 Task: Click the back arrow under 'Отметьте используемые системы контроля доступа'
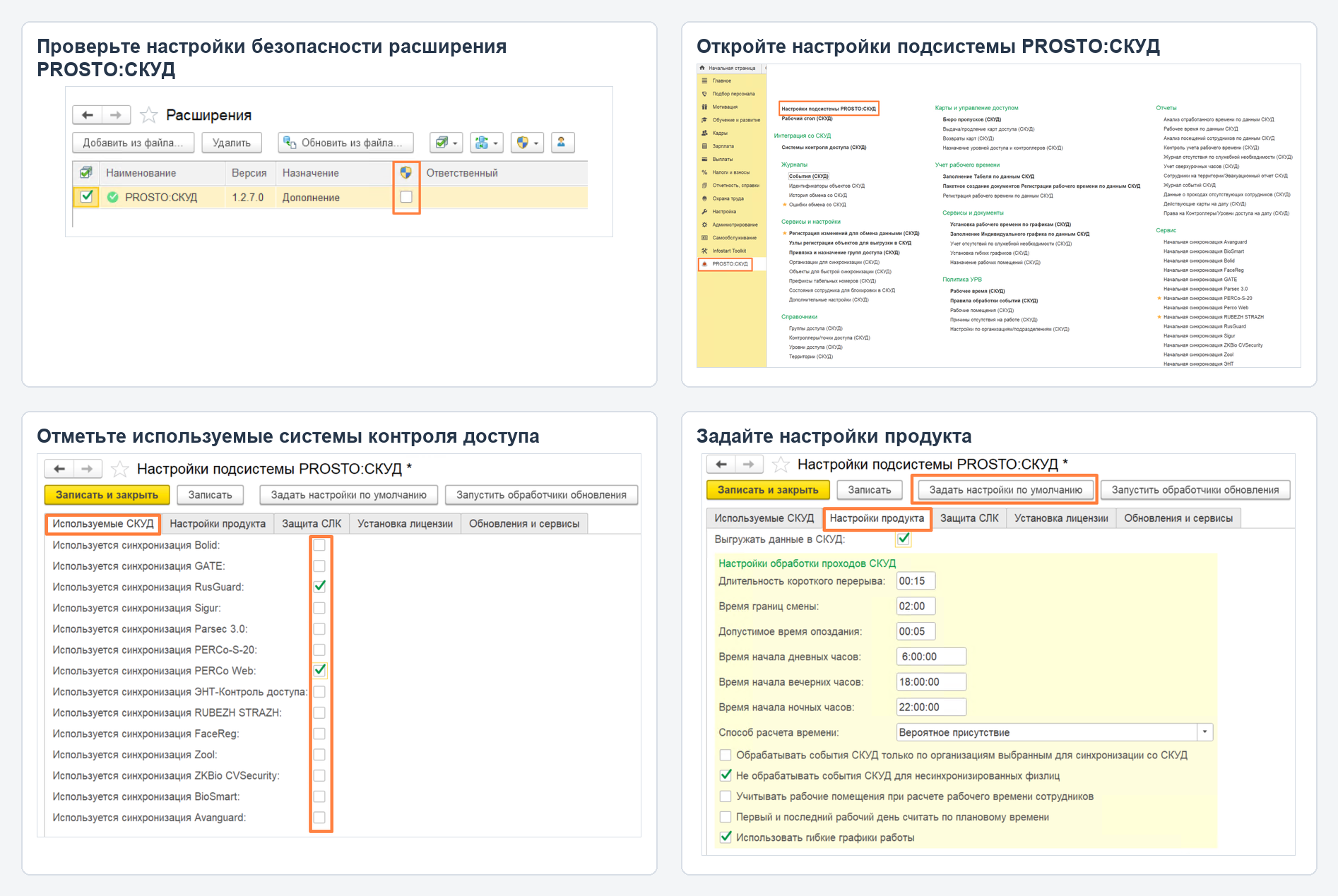pos(59,469)
